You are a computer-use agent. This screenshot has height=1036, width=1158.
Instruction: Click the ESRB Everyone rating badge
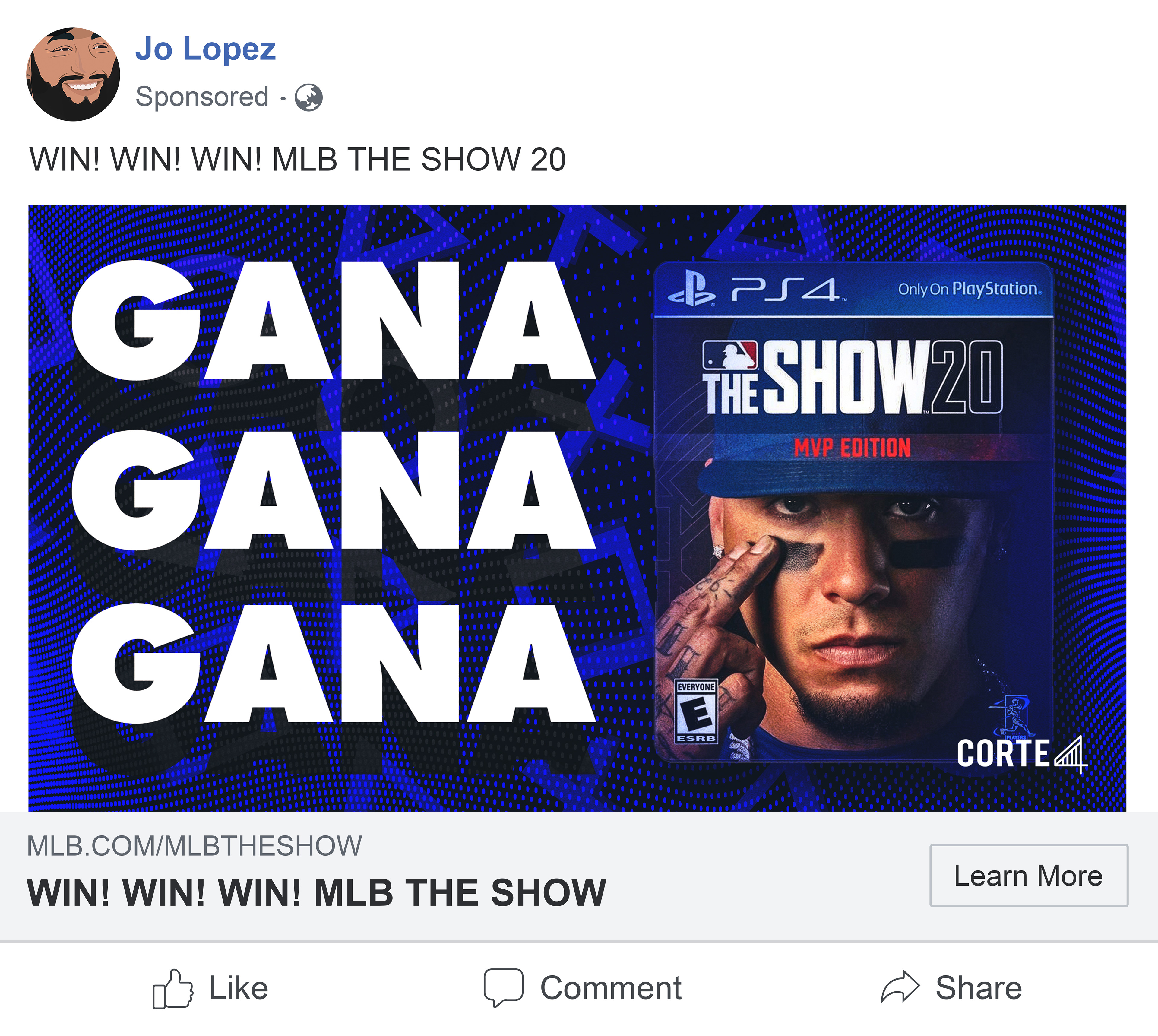coord(695,711)
